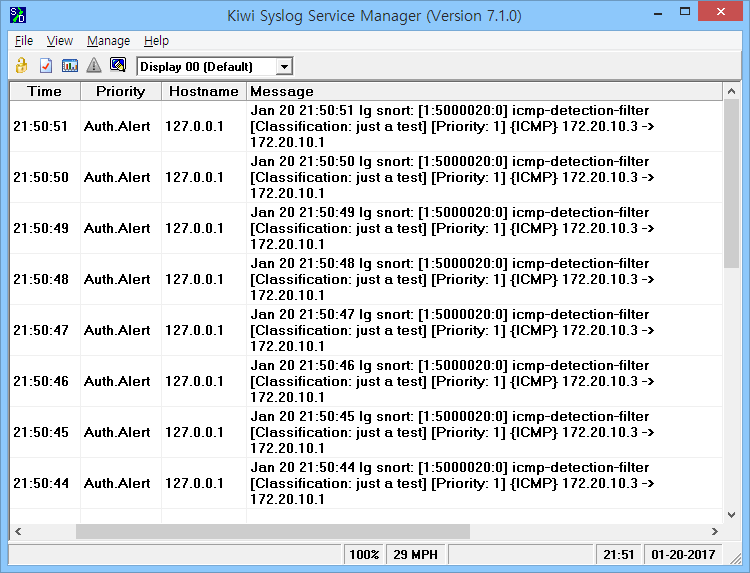Click the Hostname column header

point(204,91)
